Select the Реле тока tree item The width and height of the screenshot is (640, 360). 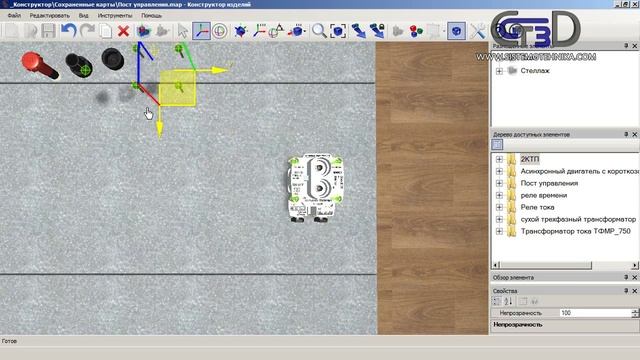tap(537, 207)
